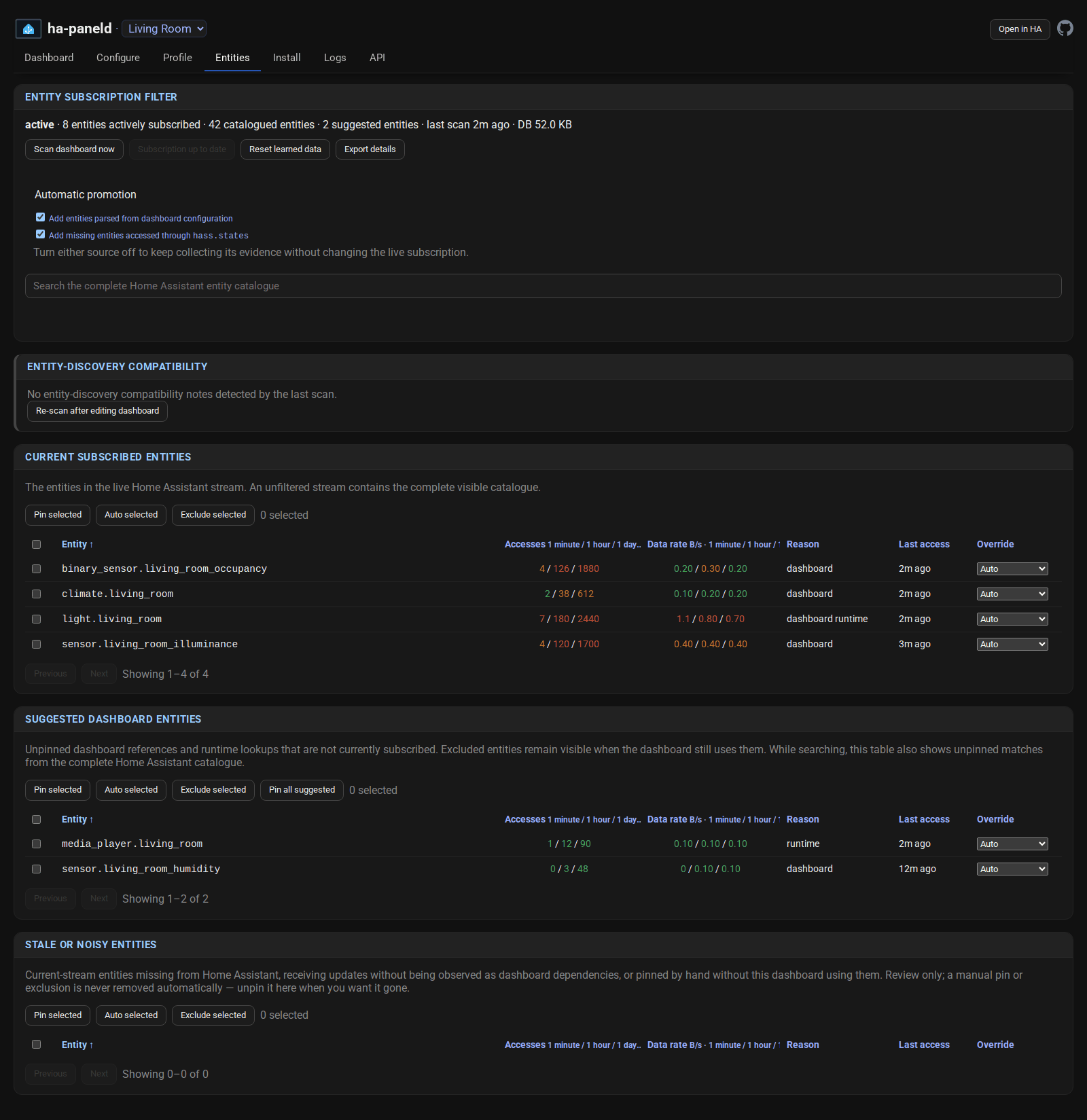Click Exclude selected in Suggested Dashboard Entities
The height and width of the screenshot is (1120, 1087).
click(x=213, y=790)
